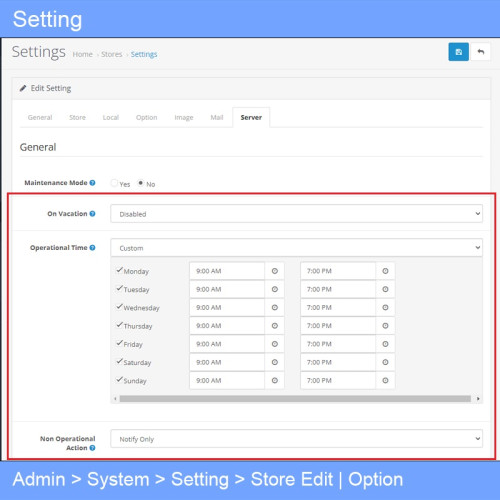
Task: Click Settings breadcrumb link
Action: (144, 54)
